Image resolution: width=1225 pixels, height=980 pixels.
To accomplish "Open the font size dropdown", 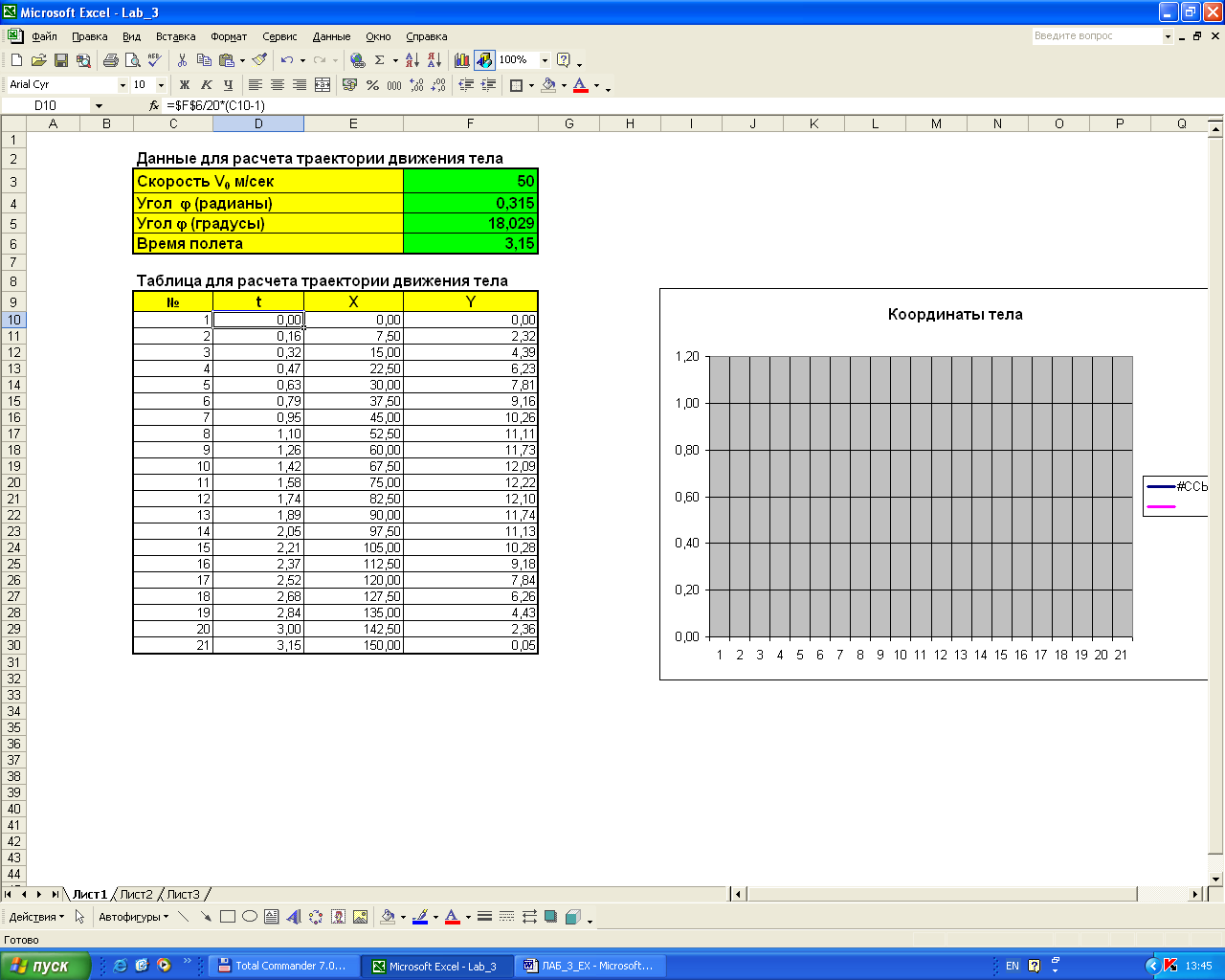I will 161,85.
